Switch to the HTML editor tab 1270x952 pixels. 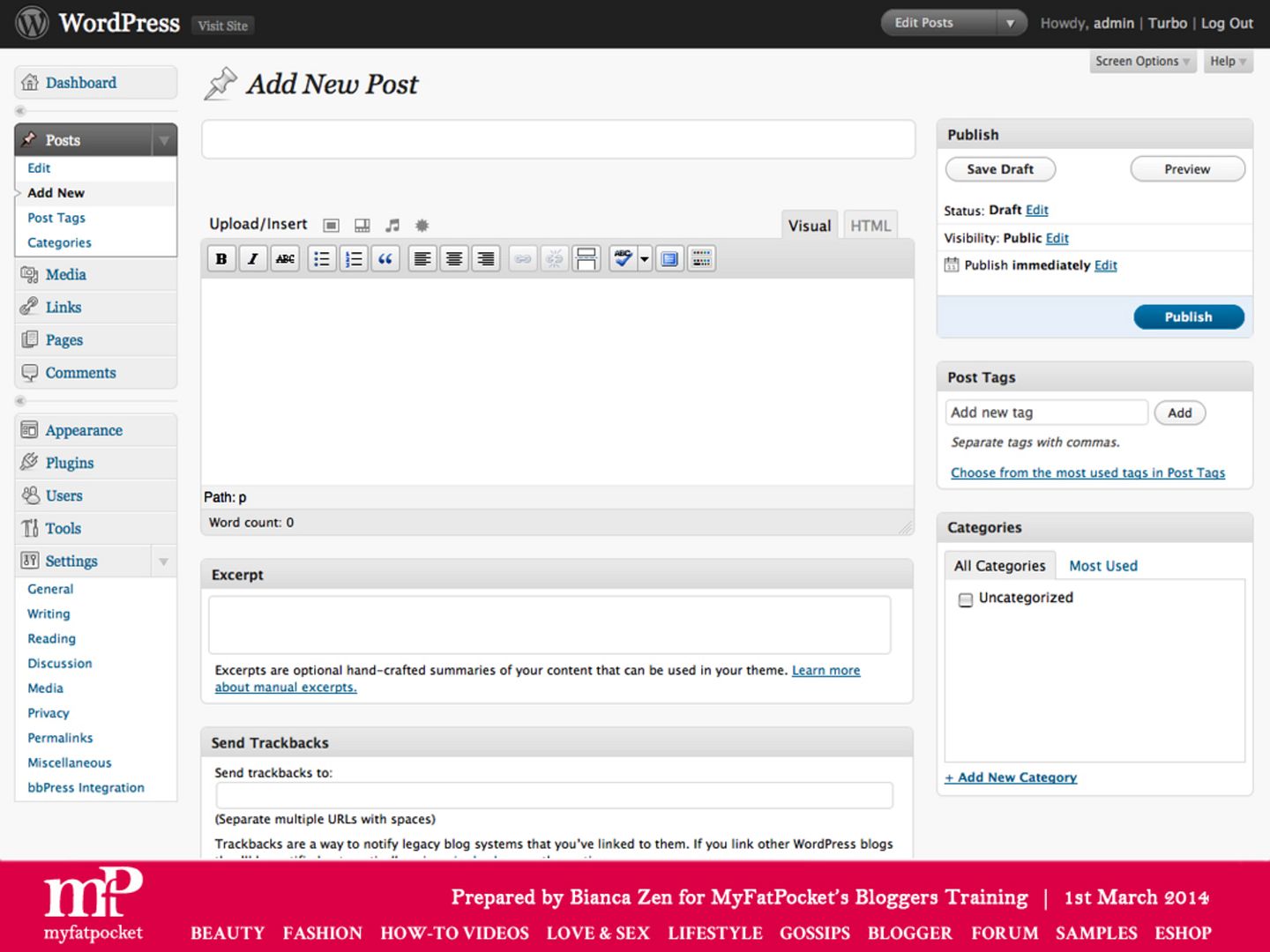coord(870,226)
